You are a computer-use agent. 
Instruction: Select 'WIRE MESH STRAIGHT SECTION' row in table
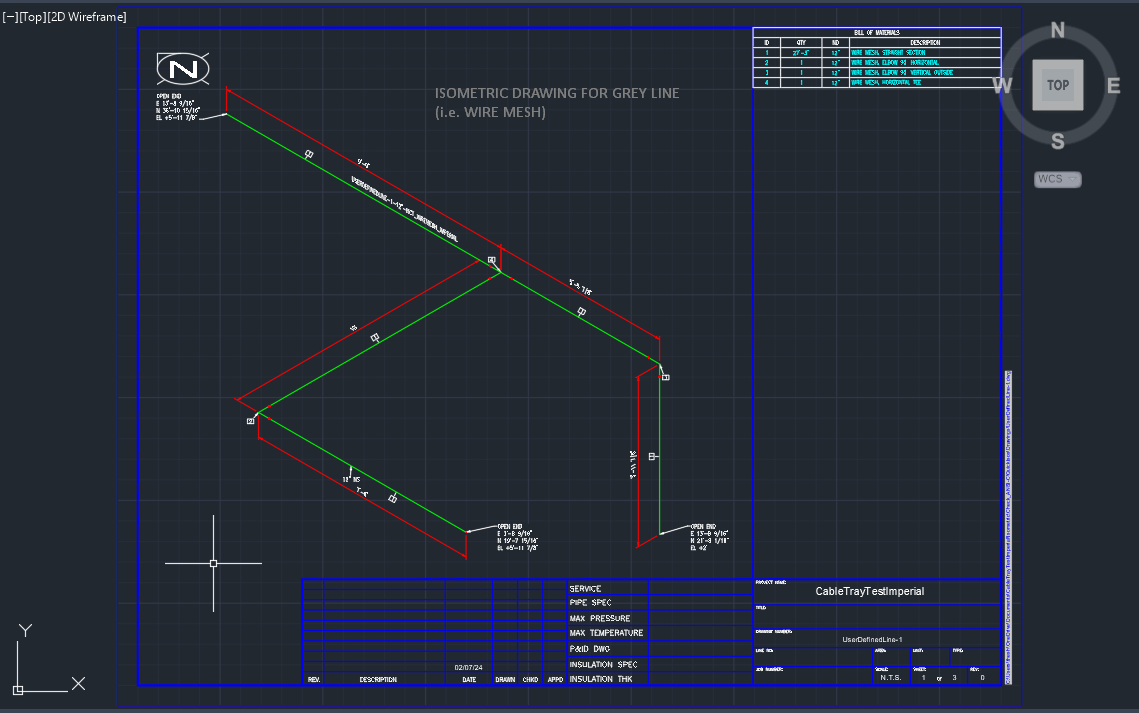click(x=877, y=52)
